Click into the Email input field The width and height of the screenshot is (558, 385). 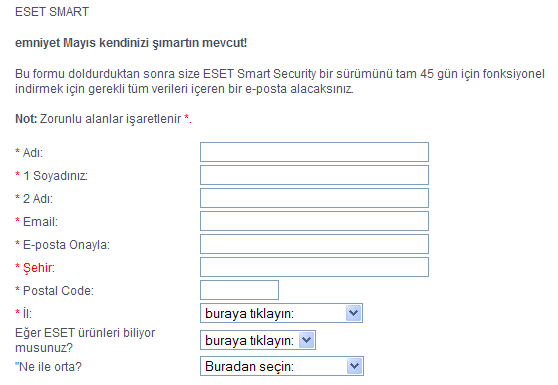click(314, 221)
